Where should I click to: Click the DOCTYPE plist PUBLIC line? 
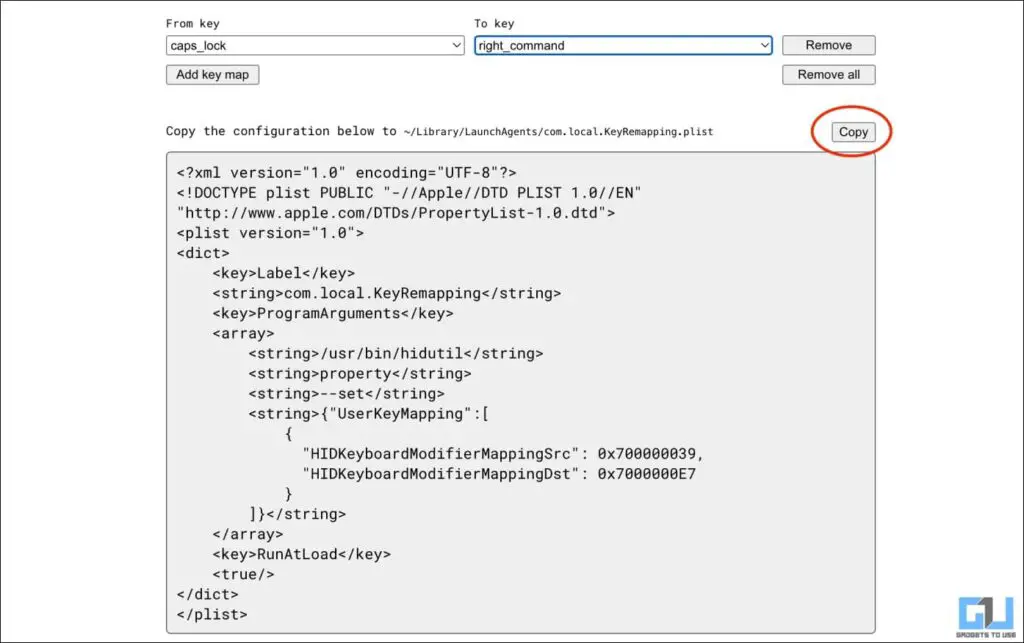(408, 192)
